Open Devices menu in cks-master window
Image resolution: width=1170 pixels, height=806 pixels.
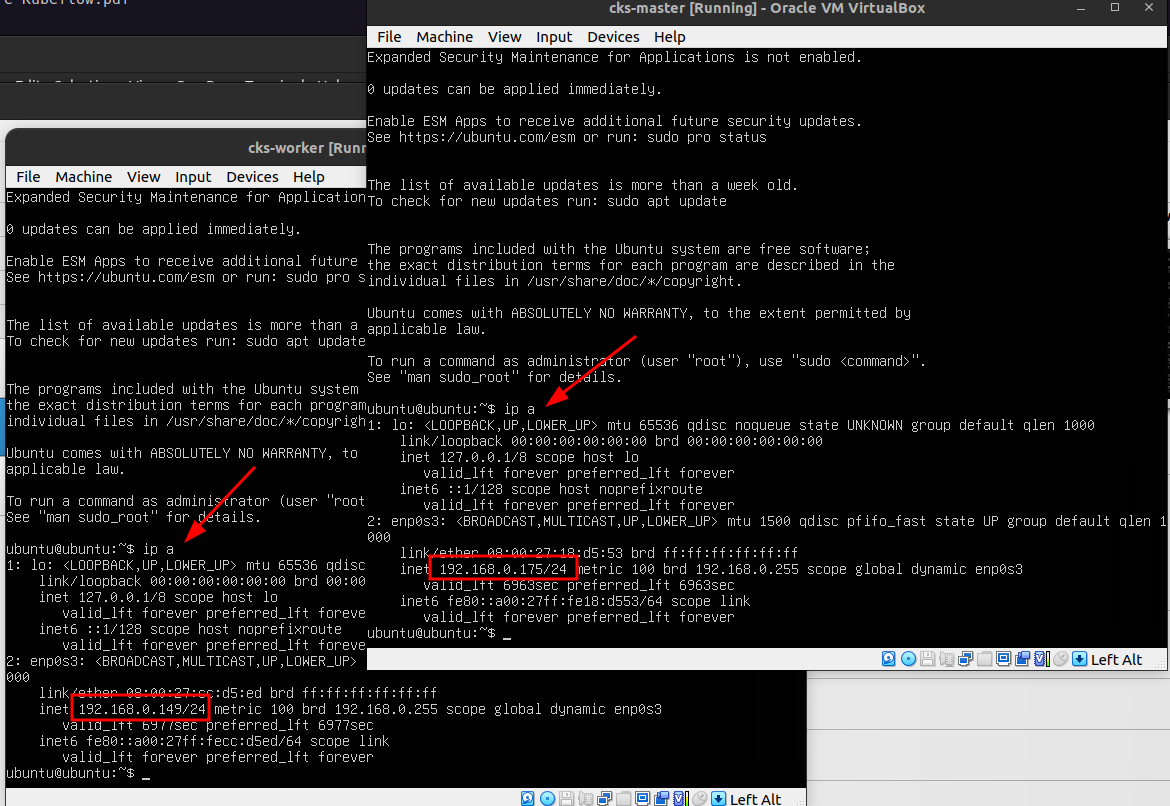click(x=613, y=37)
